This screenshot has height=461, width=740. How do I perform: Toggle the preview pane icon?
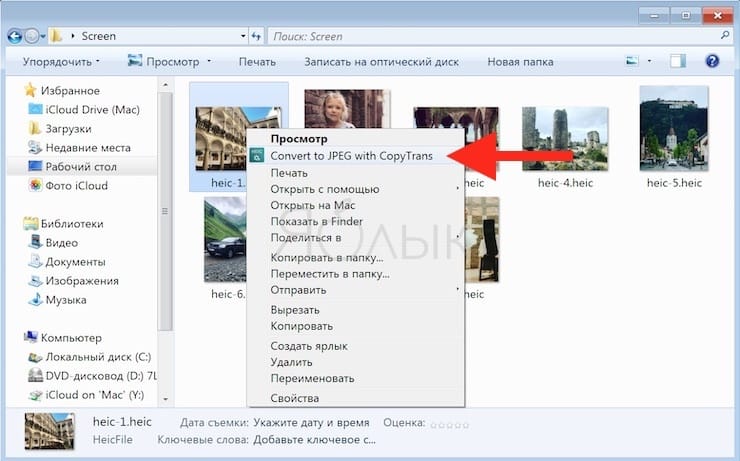[x=678, y=61]
